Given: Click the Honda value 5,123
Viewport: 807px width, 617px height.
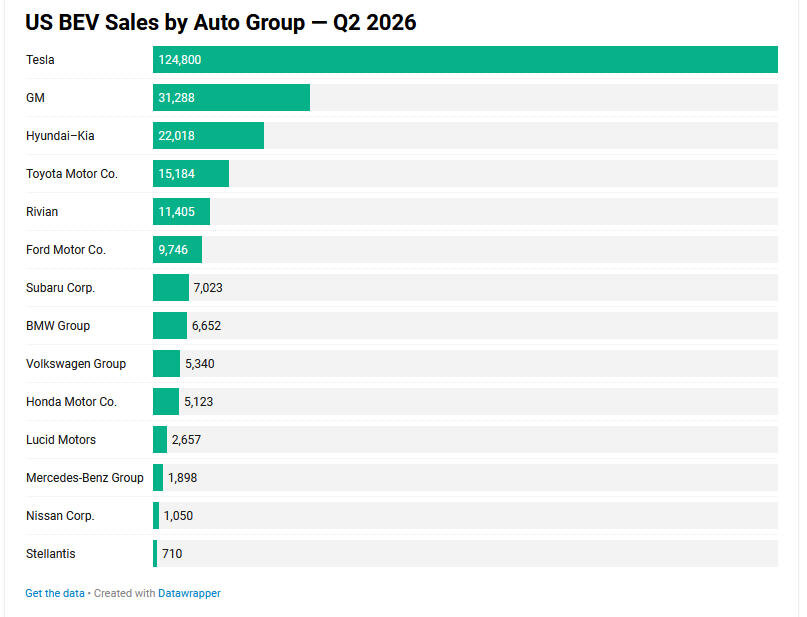Looking at the screenshot, I should 198,402.
